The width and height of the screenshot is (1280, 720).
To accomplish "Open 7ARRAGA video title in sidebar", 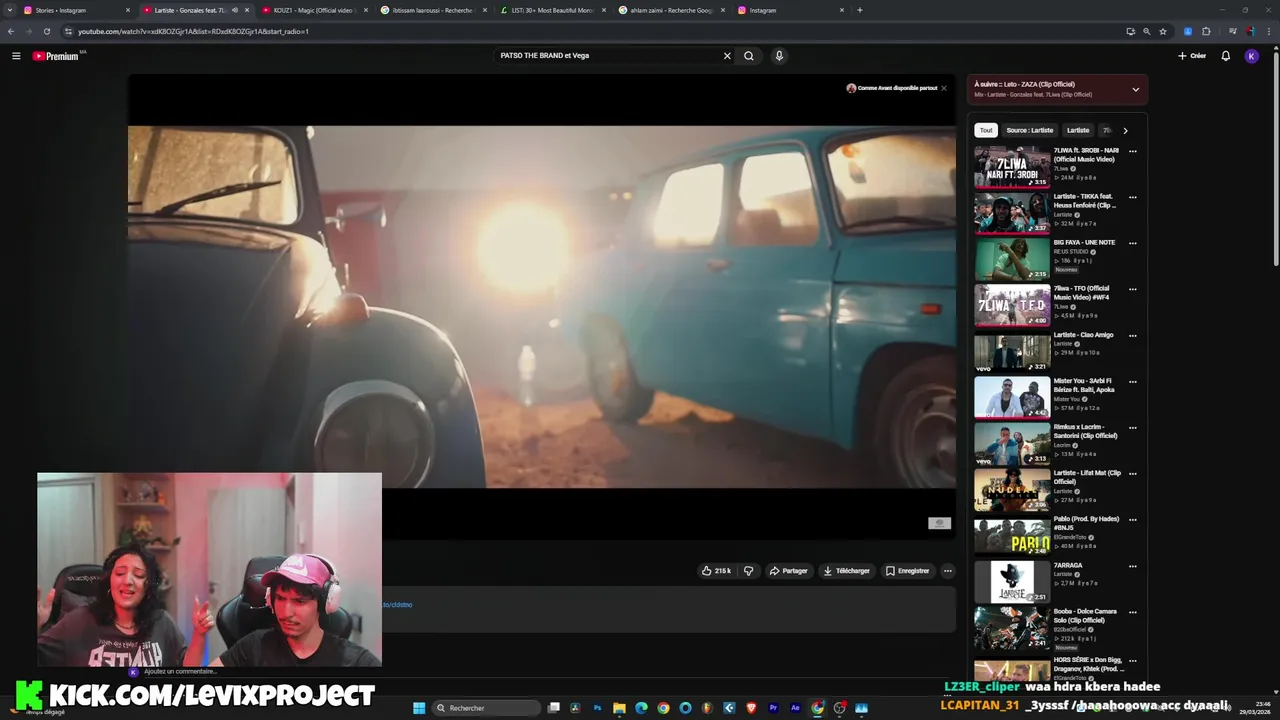I will (x=1068, y=565).
